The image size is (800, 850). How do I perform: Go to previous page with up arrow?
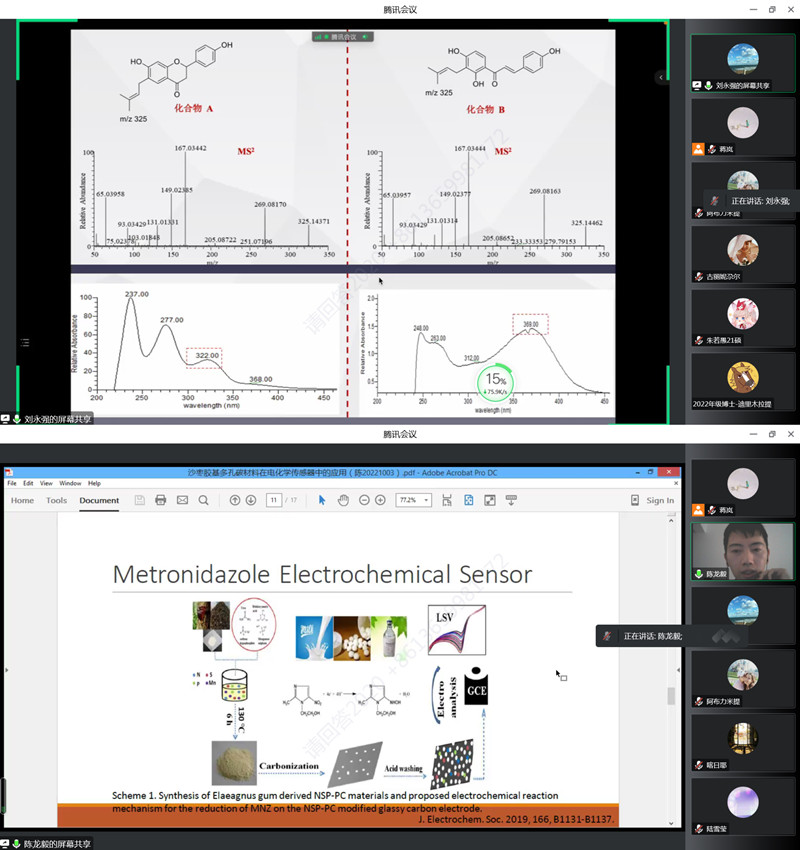coord(236,500)
